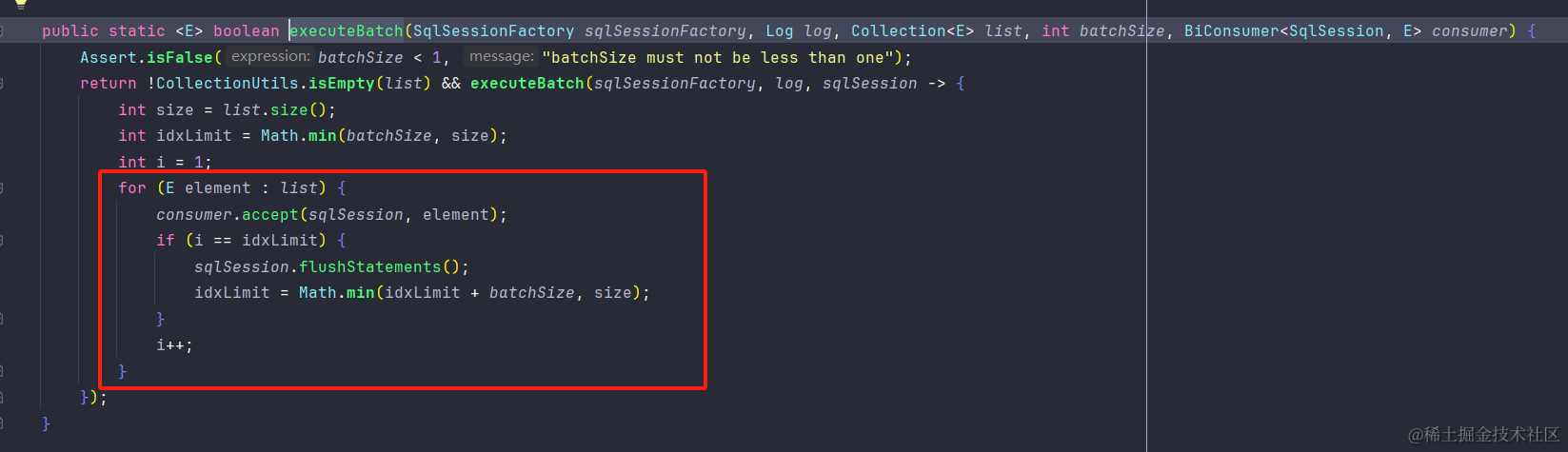Fold the if (i == idxLimit) block

(x=2, y=241)
